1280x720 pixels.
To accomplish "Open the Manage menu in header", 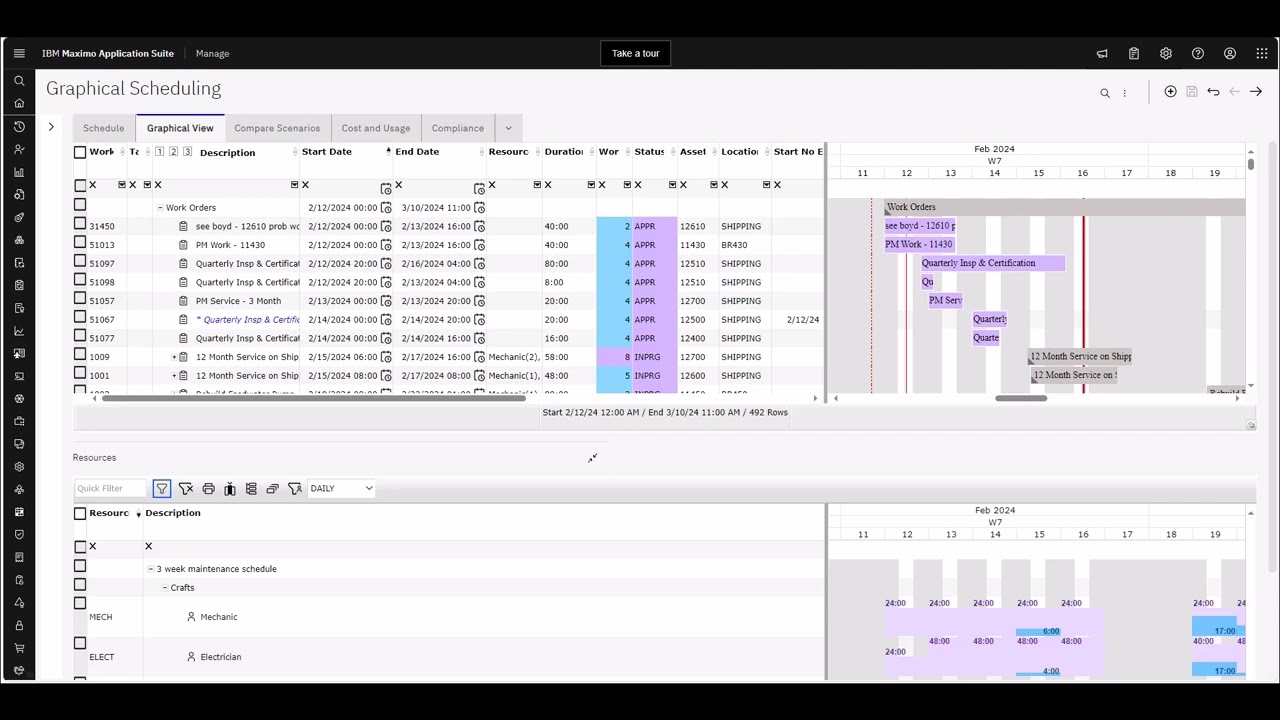I will [212, 53].
